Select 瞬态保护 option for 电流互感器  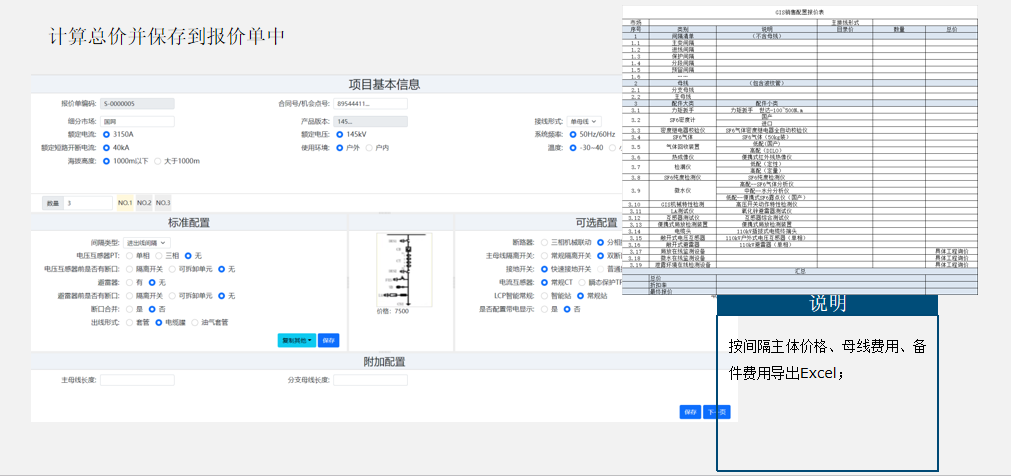tap(583, 283)
